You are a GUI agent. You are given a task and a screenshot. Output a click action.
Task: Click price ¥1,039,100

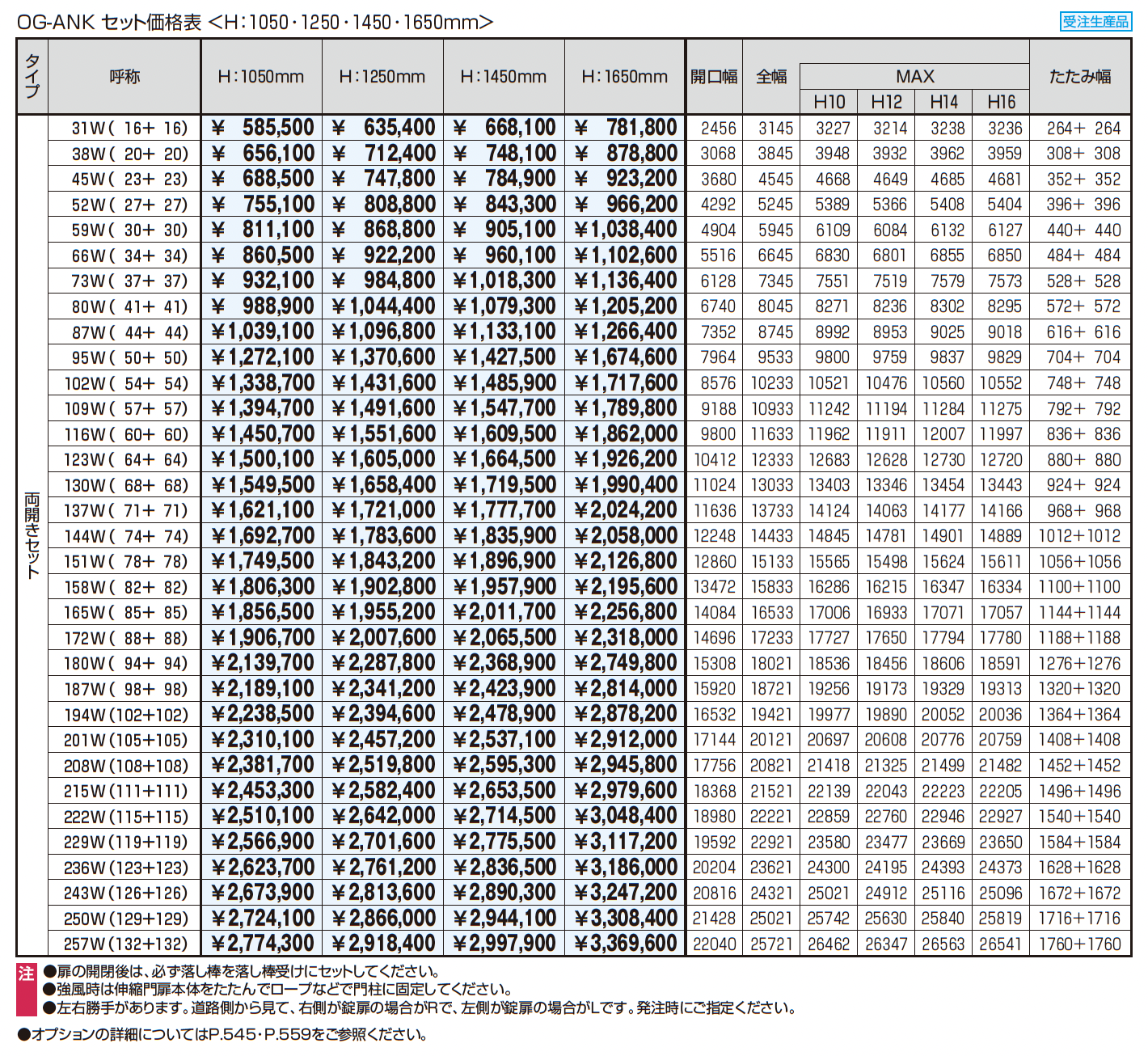pos(262,332)
